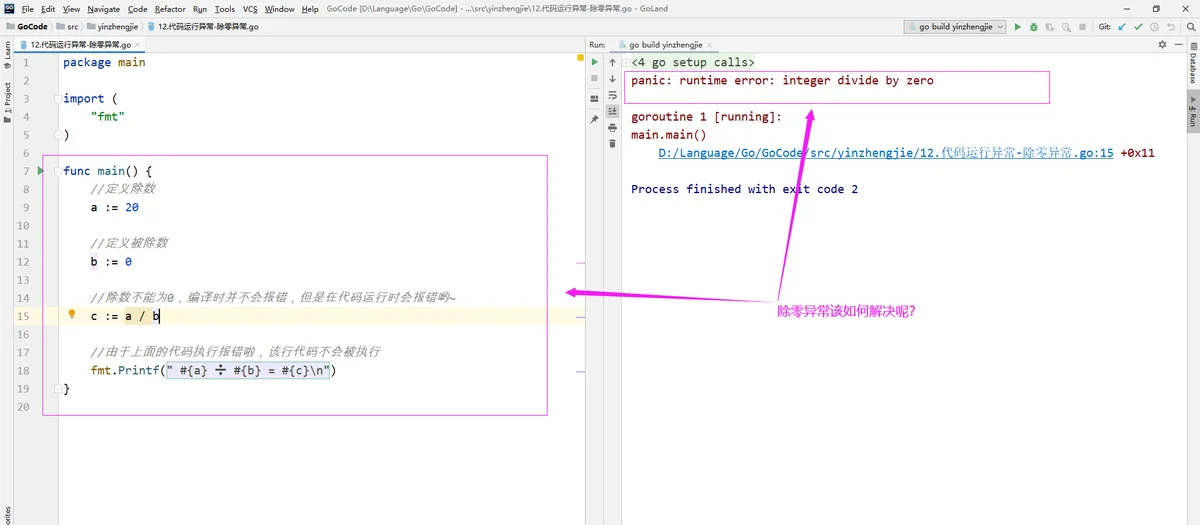Click the file name in the breadcrumb
The image size is (1200, 525).
pos(201,27)
